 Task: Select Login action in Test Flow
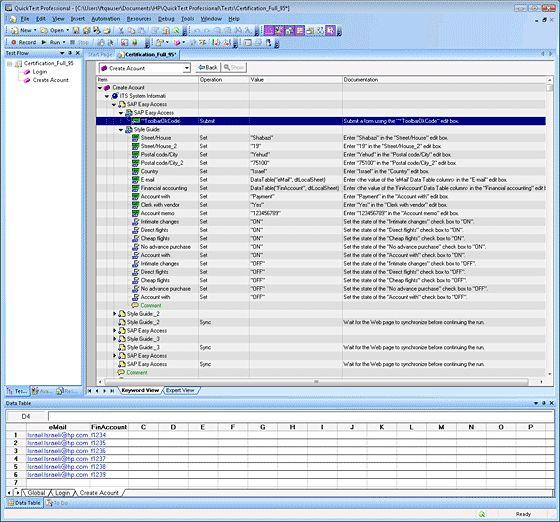tap(40, 72)
